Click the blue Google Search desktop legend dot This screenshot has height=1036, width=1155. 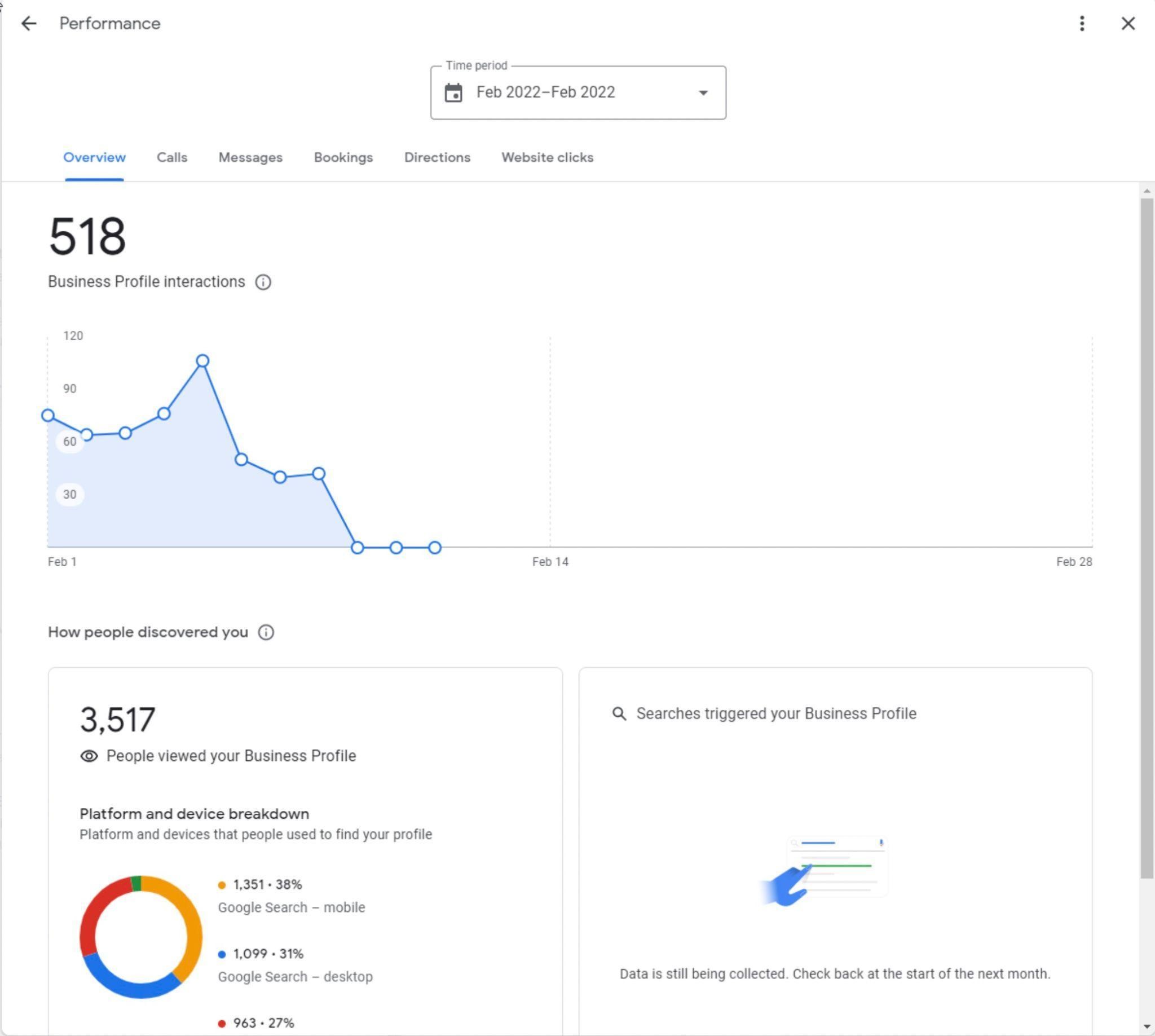tap(222, 954)
